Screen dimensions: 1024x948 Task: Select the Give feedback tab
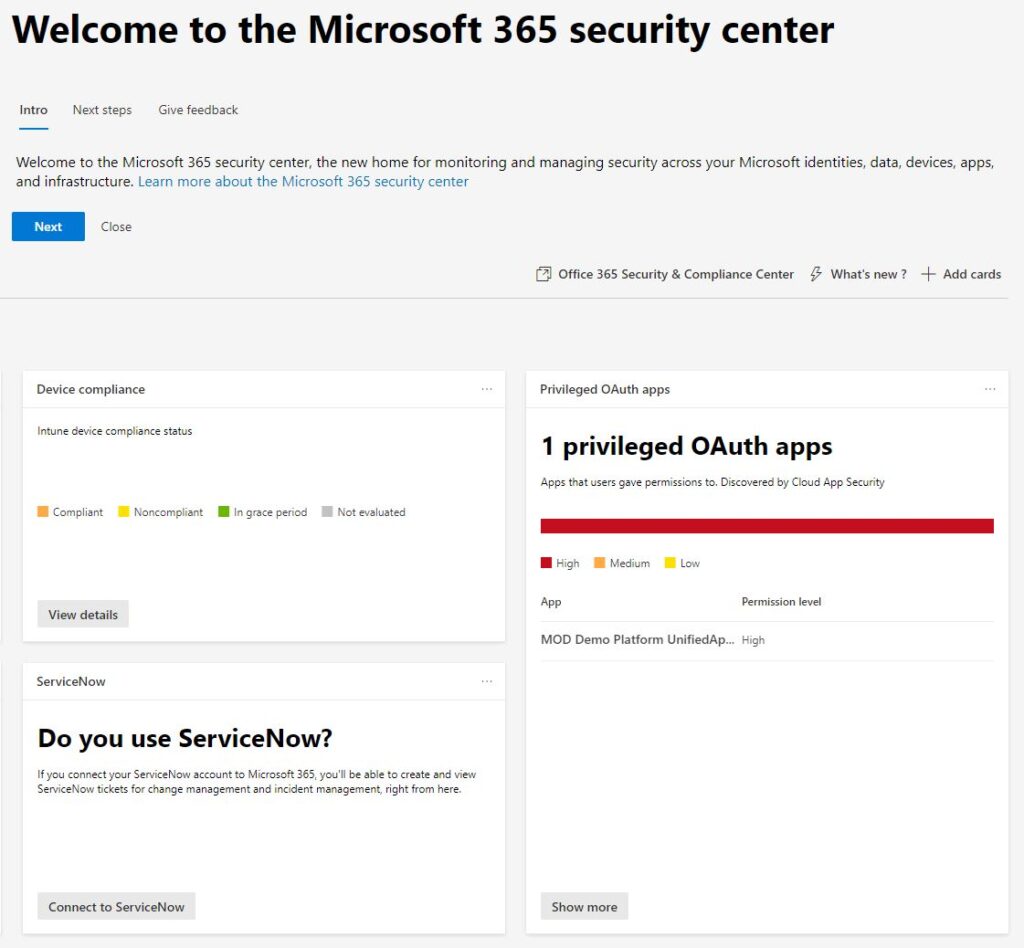pos(197,110)
